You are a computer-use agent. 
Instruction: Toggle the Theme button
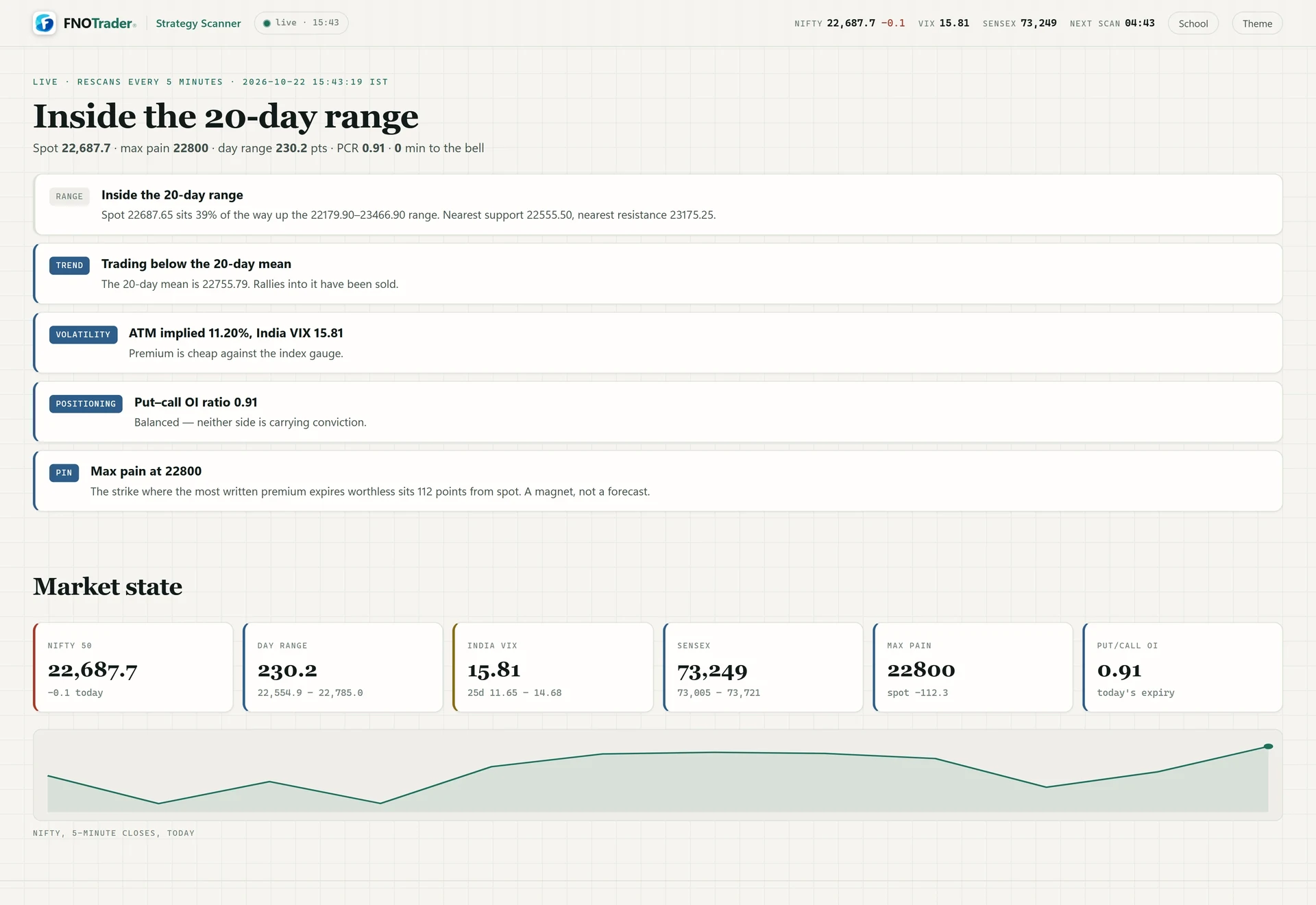point(1257,23)
